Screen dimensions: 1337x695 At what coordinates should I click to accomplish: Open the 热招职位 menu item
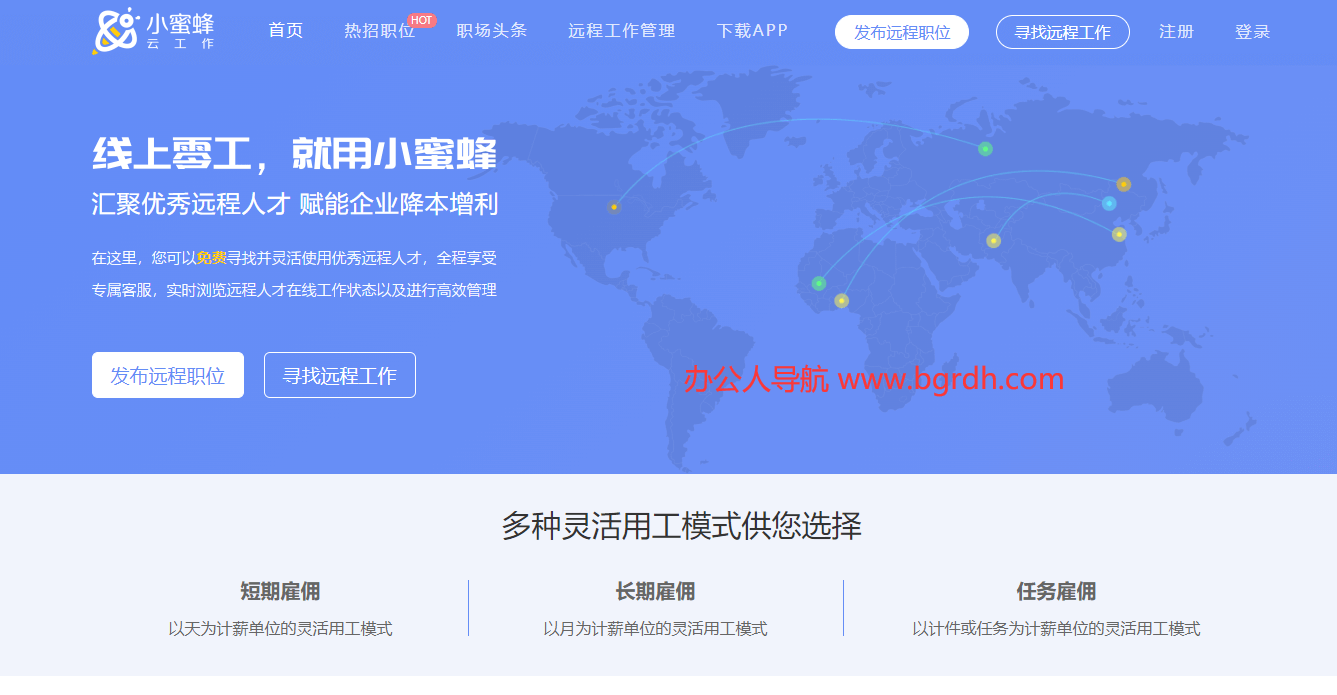(379, 31)
